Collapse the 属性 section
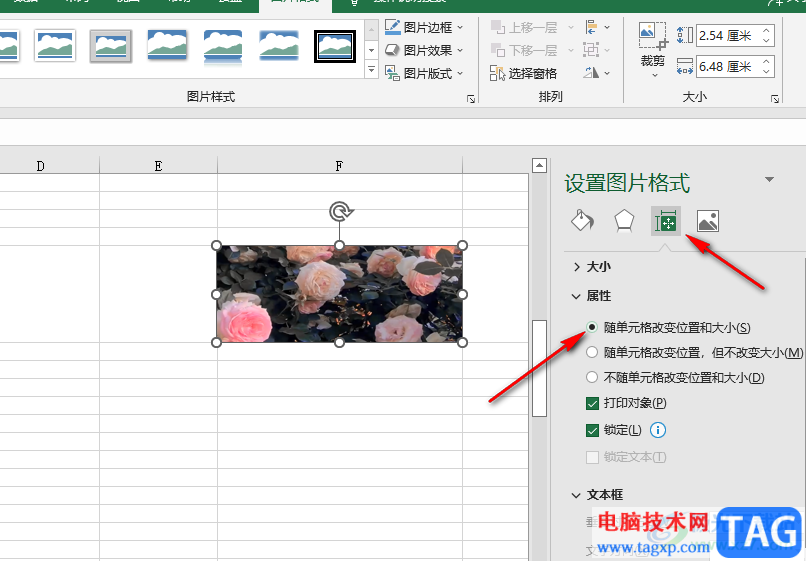This screenshot has width=806, height=561. (576, 296)
